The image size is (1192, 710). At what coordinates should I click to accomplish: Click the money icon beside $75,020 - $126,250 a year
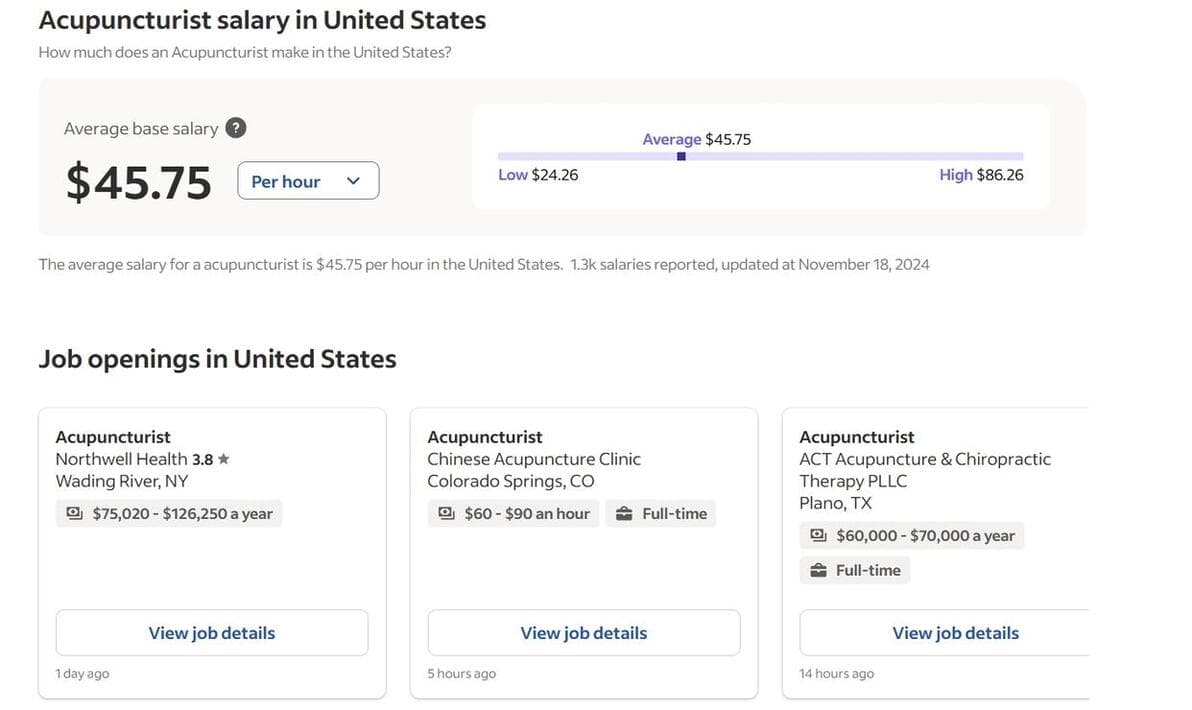(x=74, y=513)
